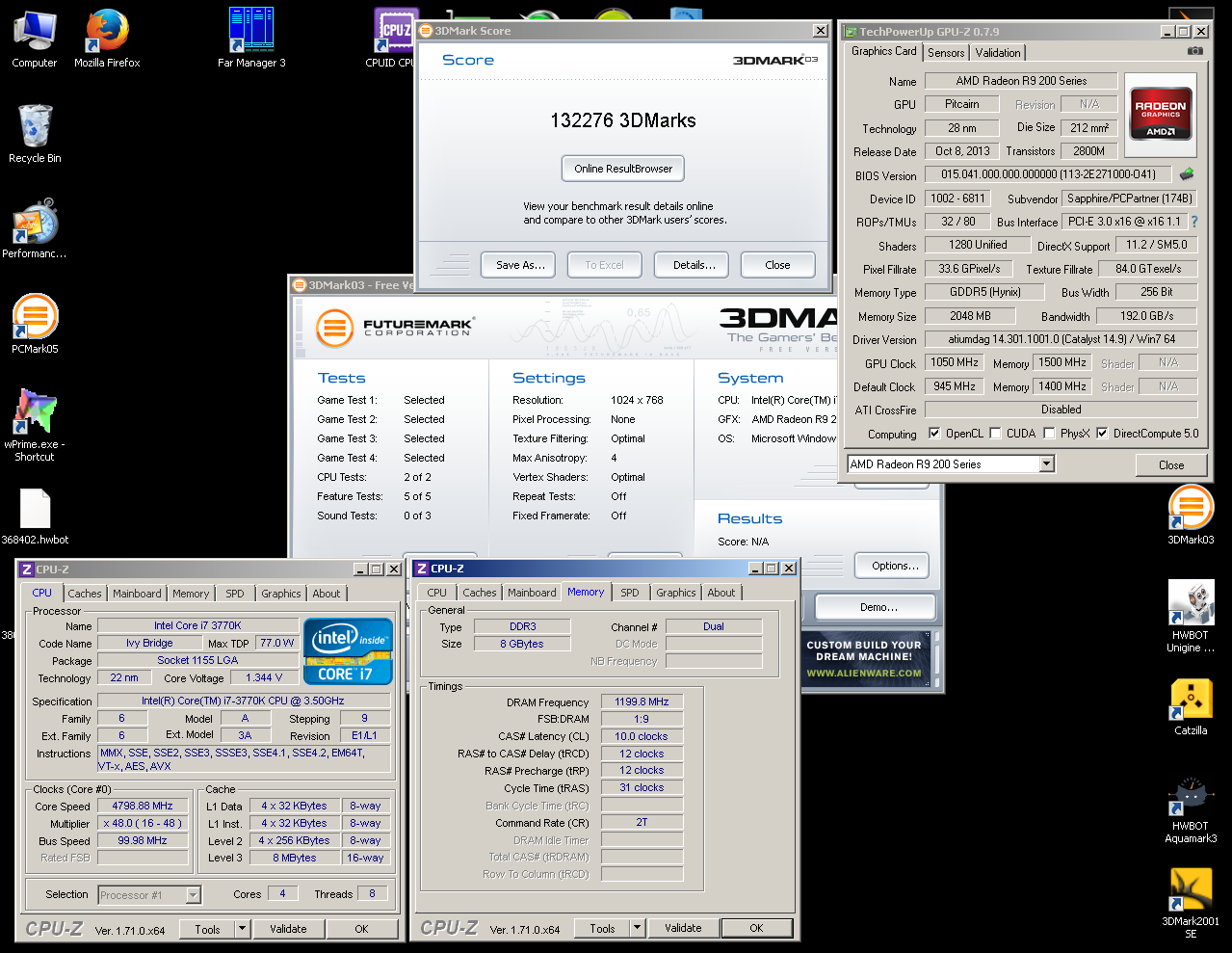1232x953 pixels.
Task: Toggle the PhysX checkbox in GPU-Z
Action: (x=1049, y=434)
